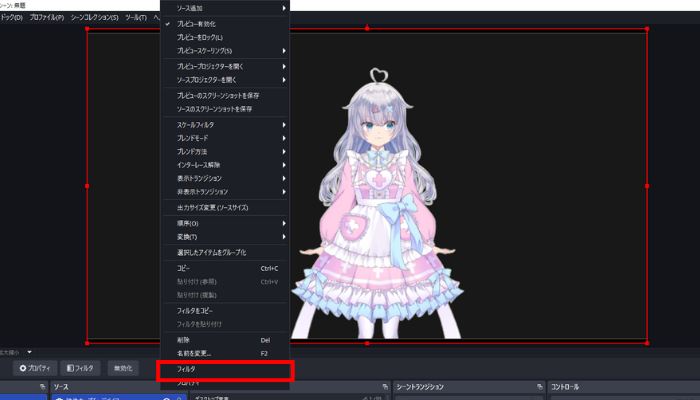Pop out the シーントランジション dock float icon
This screenshot has height=400, width=700.
[540, 387]
